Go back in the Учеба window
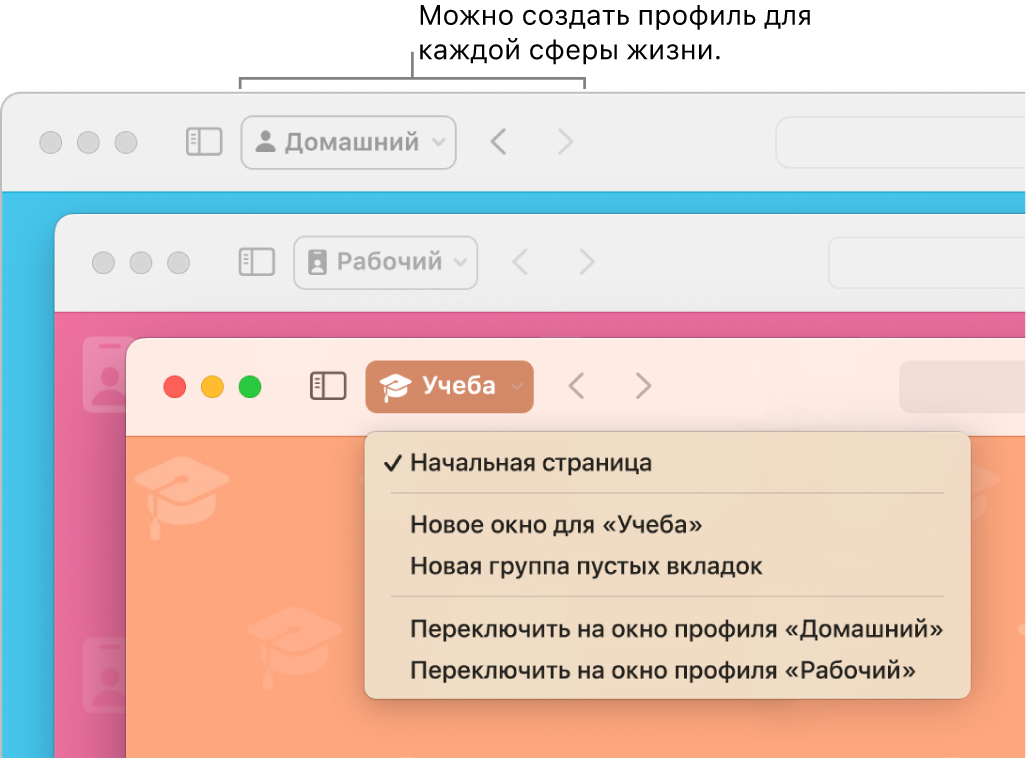Screen dimensions: 1027x758 click(x=576, y=386)
